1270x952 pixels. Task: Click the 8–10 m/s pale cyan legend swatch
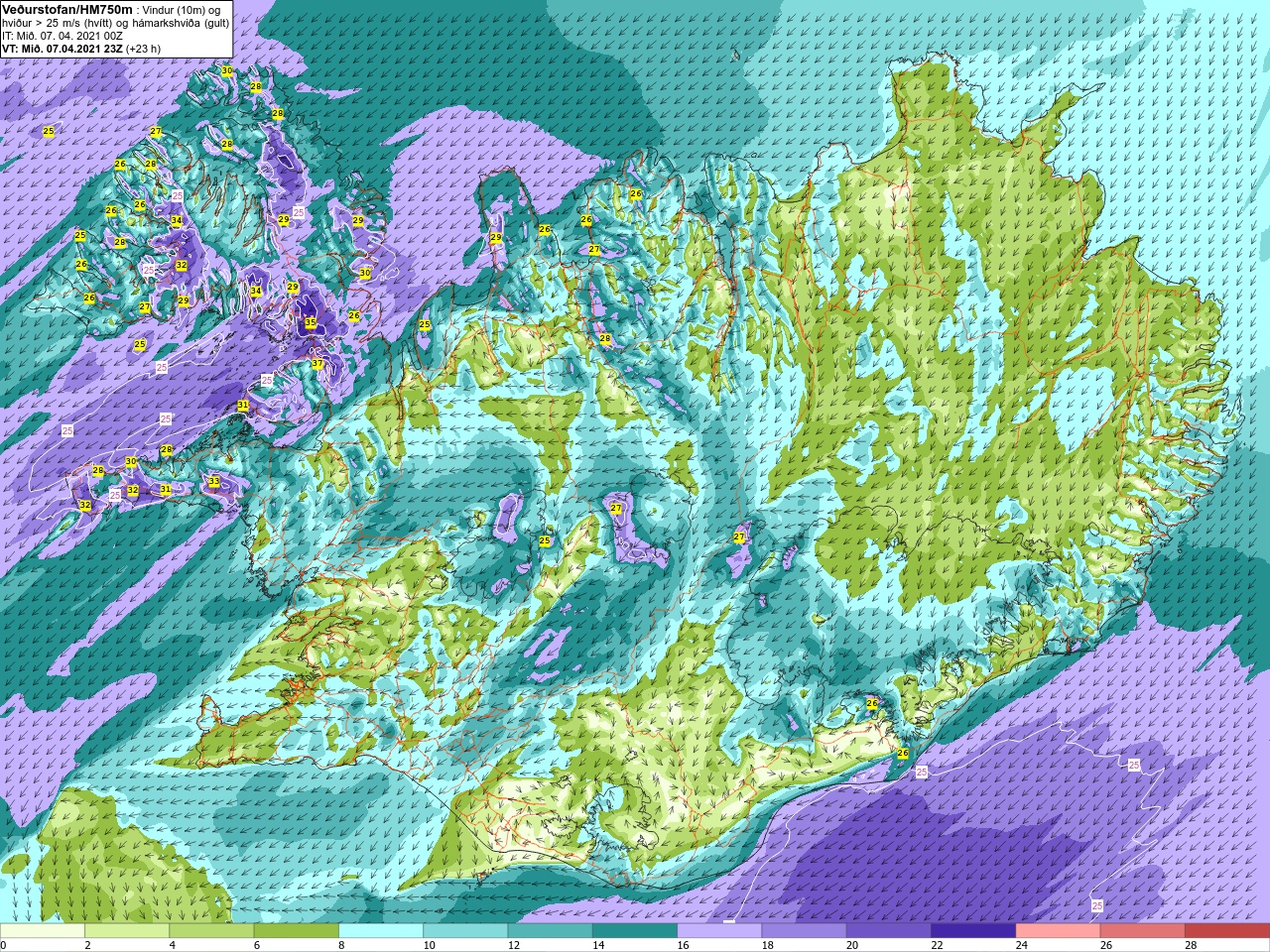click(381, 931)
